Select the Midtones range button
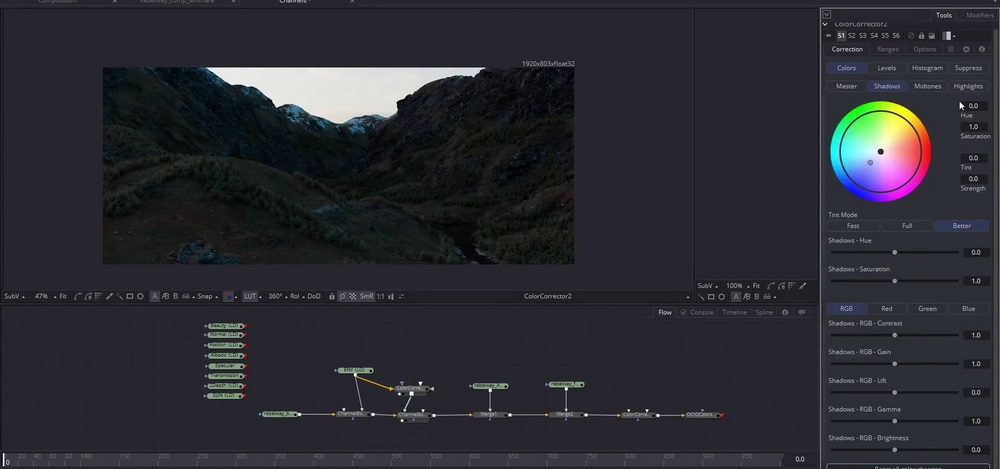The width and height of the screenshot is (1000, 469). (927, 86)
